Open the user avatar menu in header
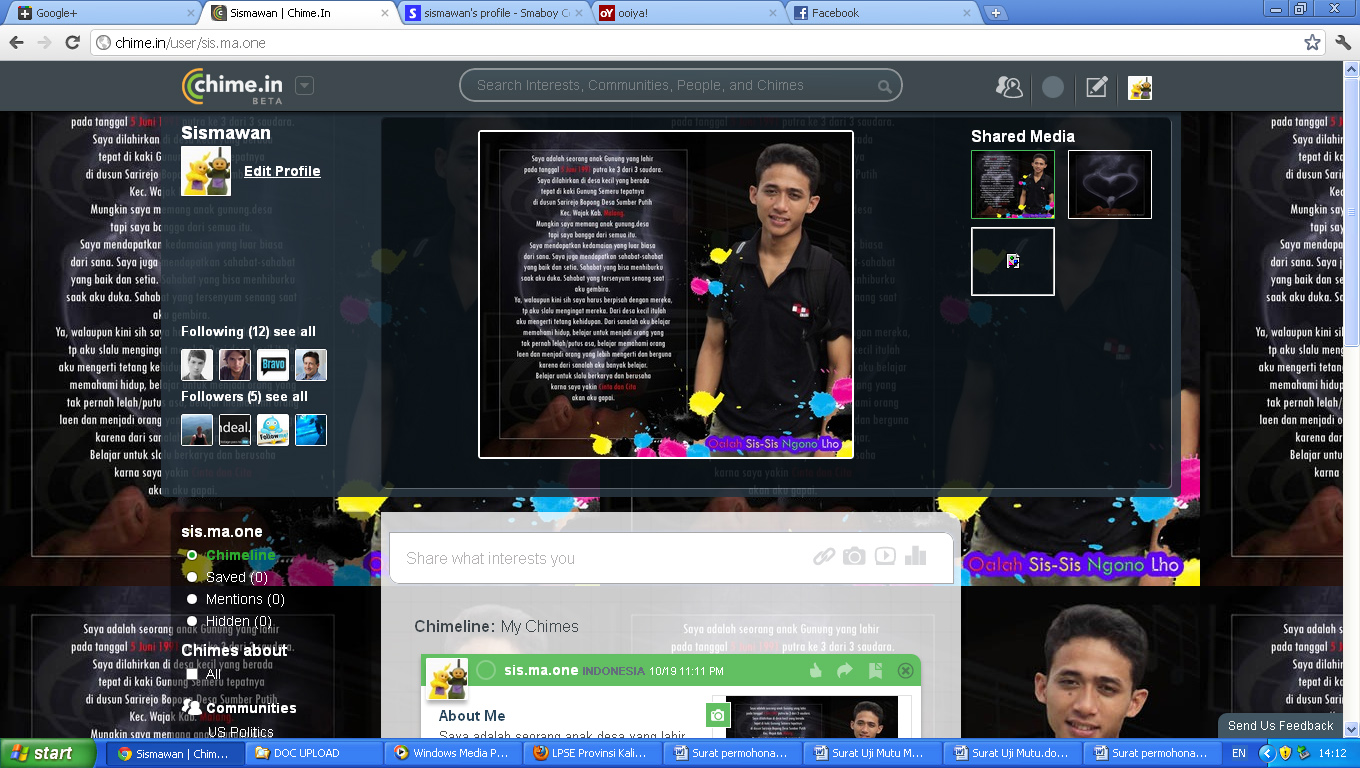The height and width of the screenshot is (768, 1360). 1140,88
